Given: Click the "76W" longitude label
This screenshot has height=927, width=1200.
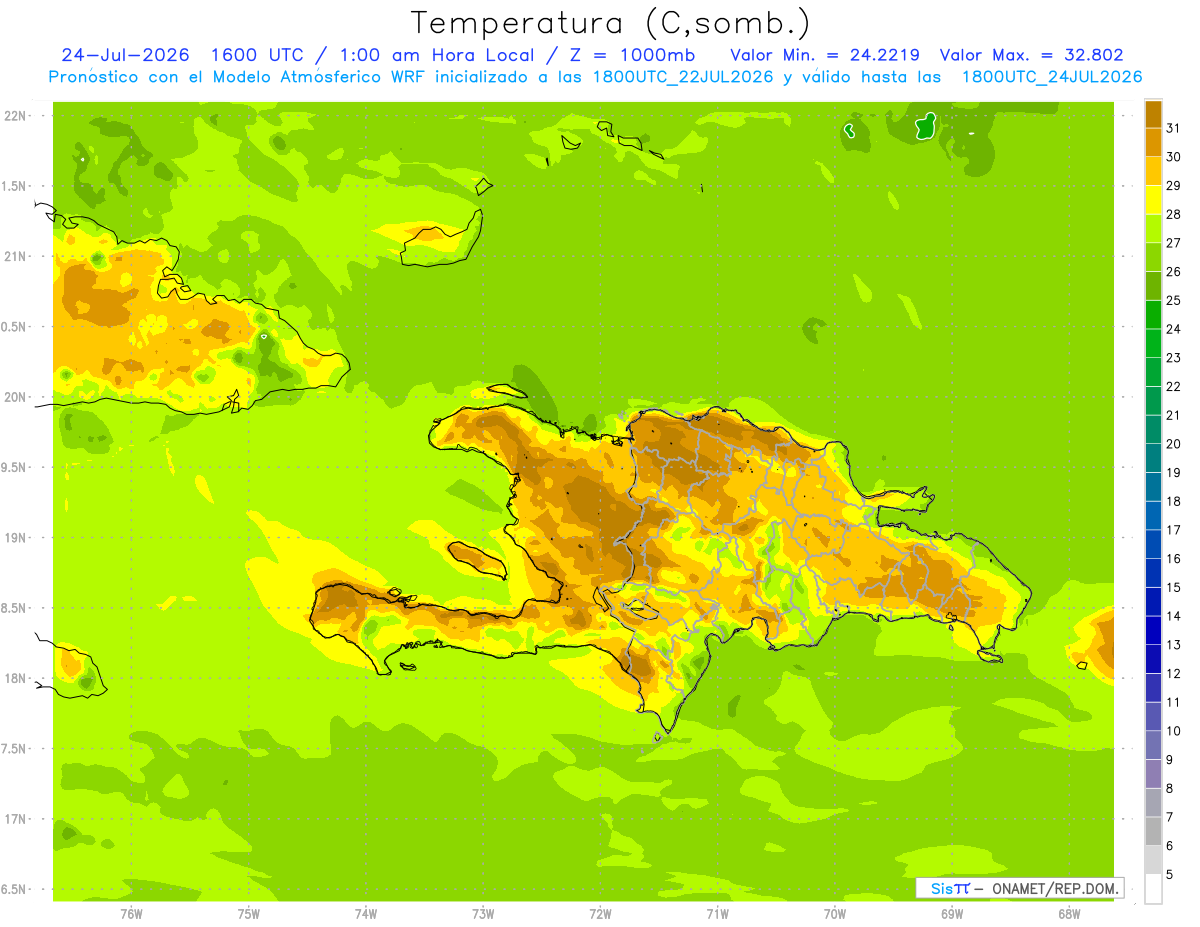Looking at the screenshot, I should tap(131, 914).
